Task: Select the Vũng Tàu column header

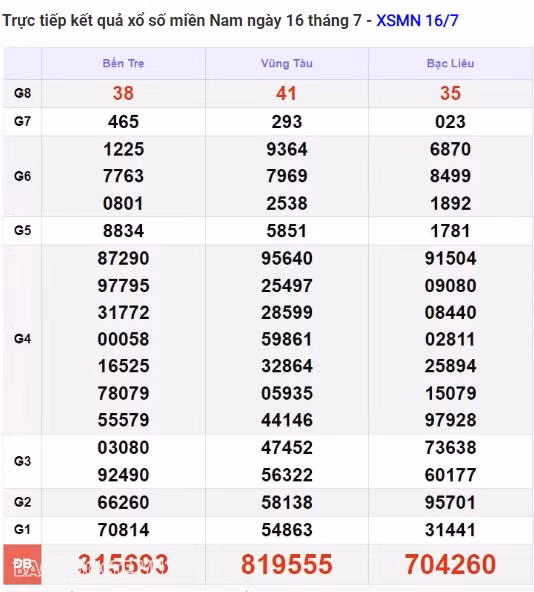Action: click(x=287, y=63)
